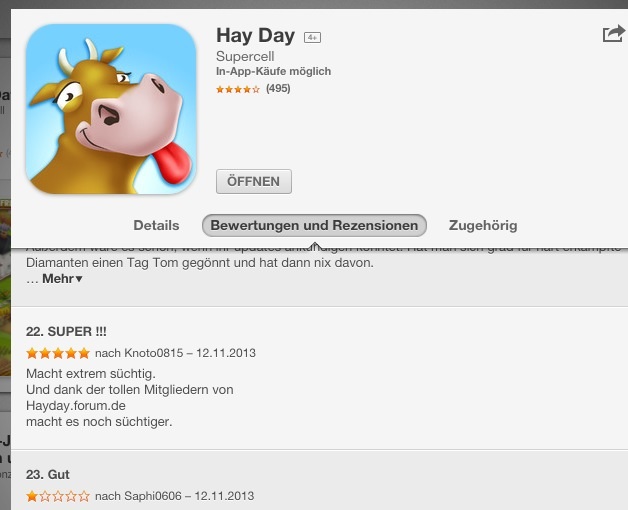Click one-star rating of Gut review
This screenshot has height=510, width=628.
58,496
